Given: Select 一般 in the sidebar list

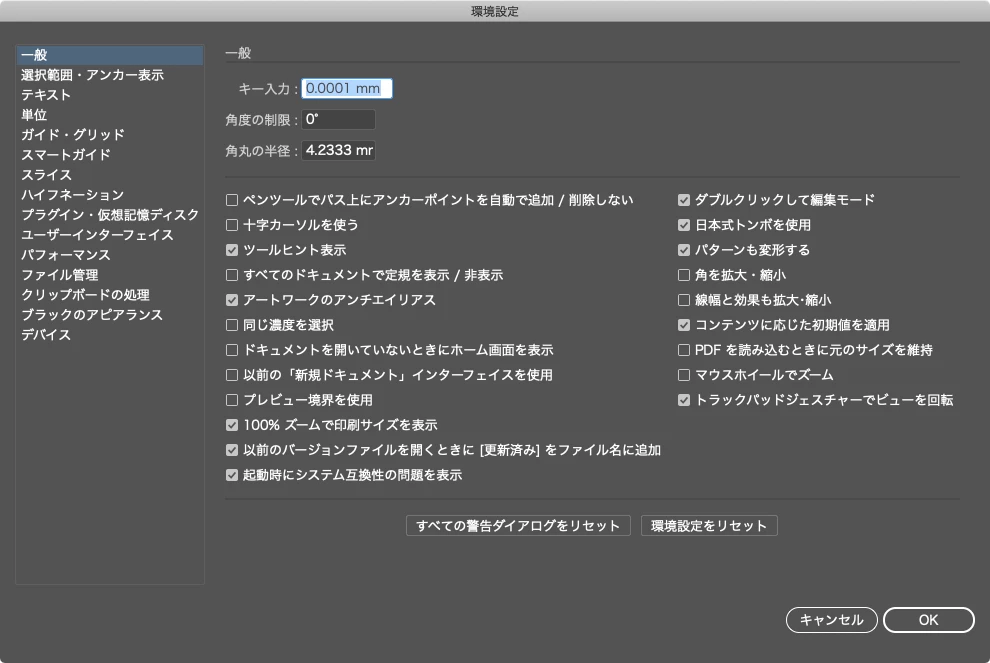Looking at the screenshot, I should 110,55.
